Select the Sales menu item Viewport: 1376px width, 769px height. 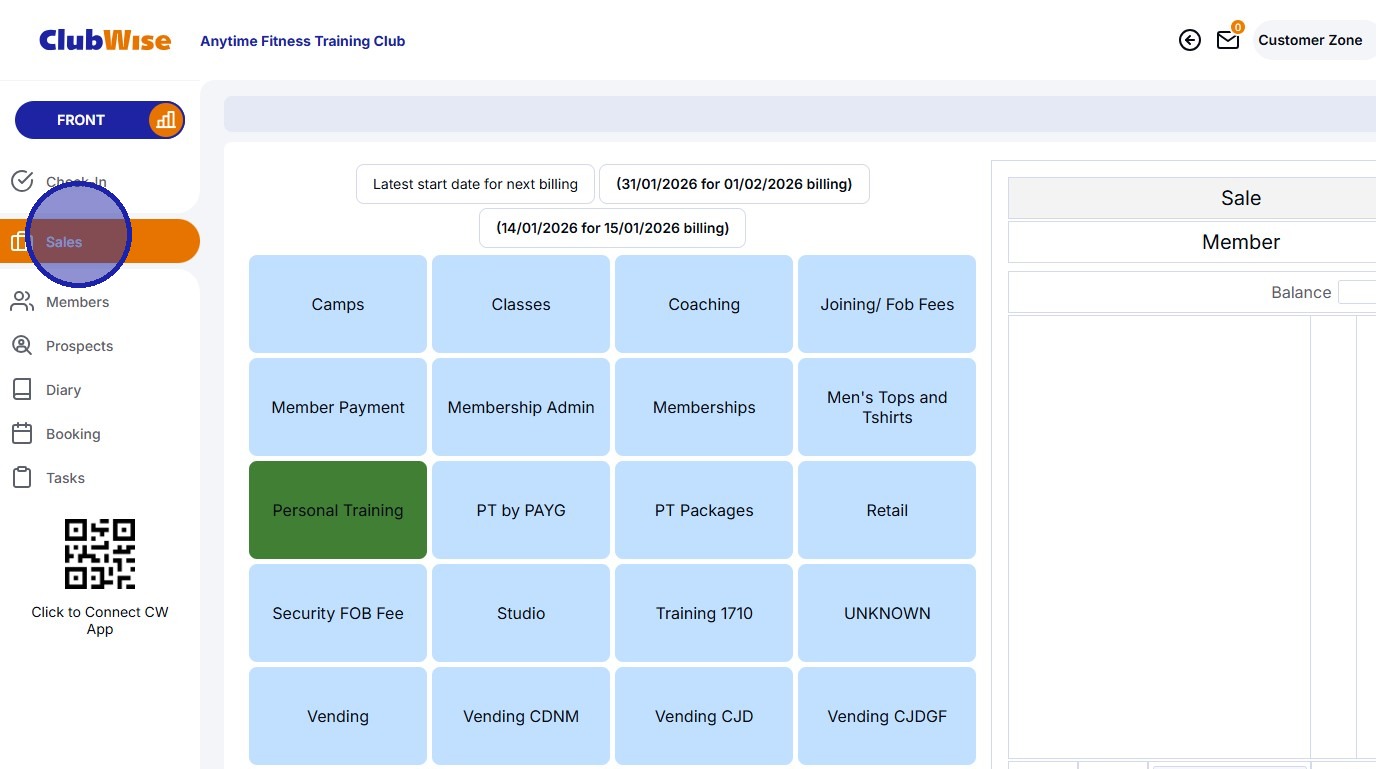(100, 241)
